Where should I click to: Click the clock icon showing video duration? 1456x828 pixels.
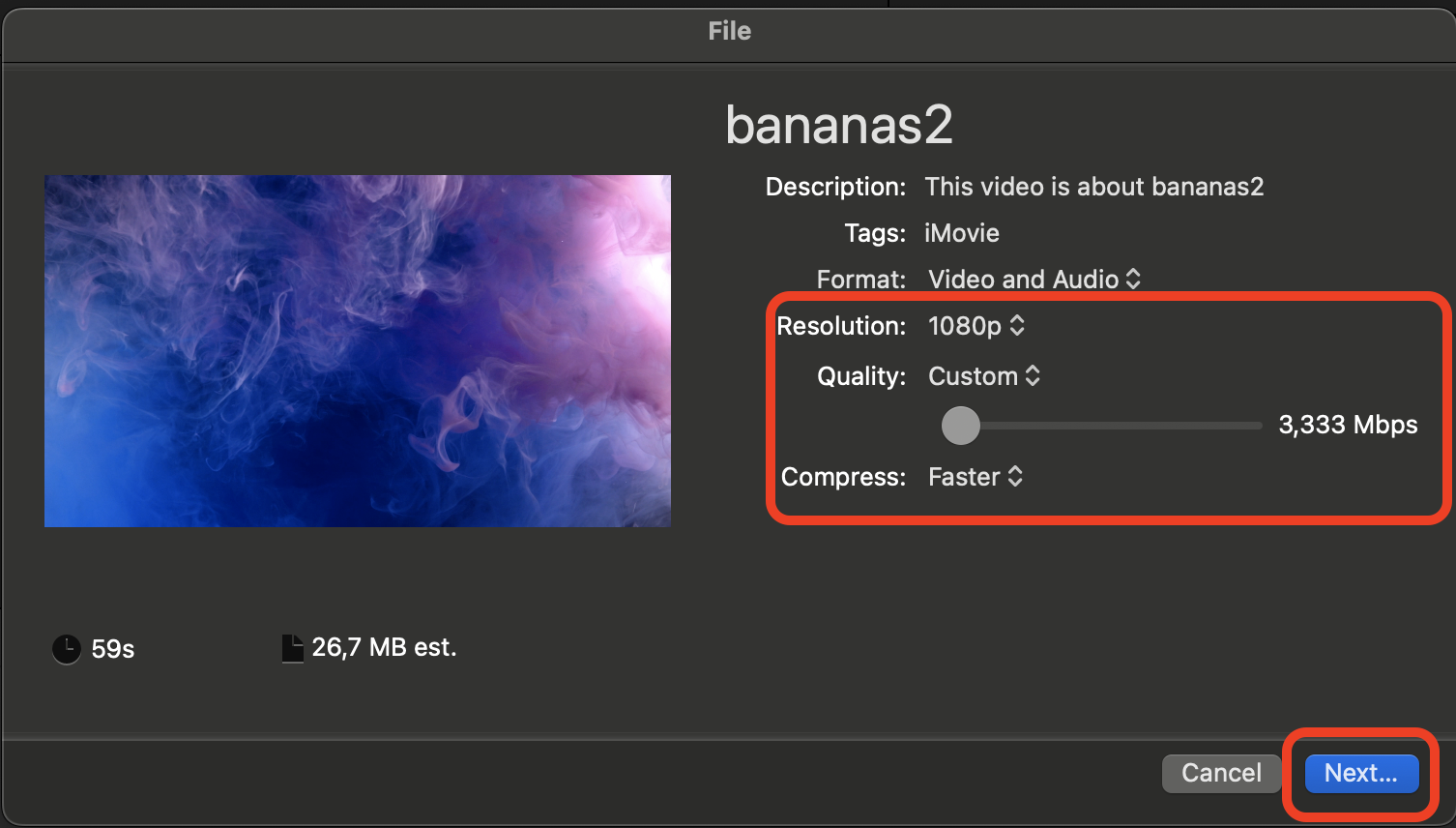(x=66, y=649)
